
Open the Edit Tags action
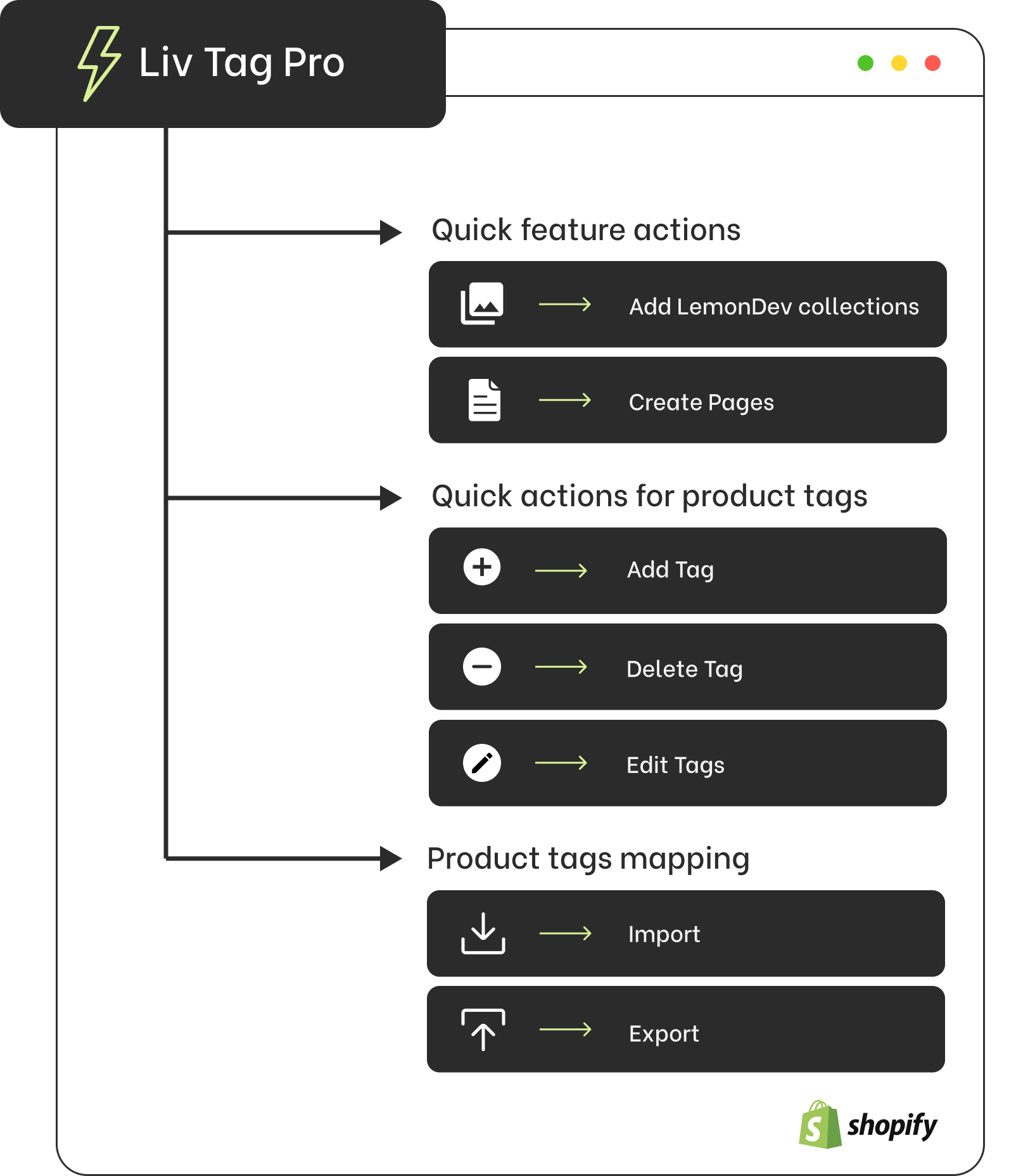(x=675, y=765)
